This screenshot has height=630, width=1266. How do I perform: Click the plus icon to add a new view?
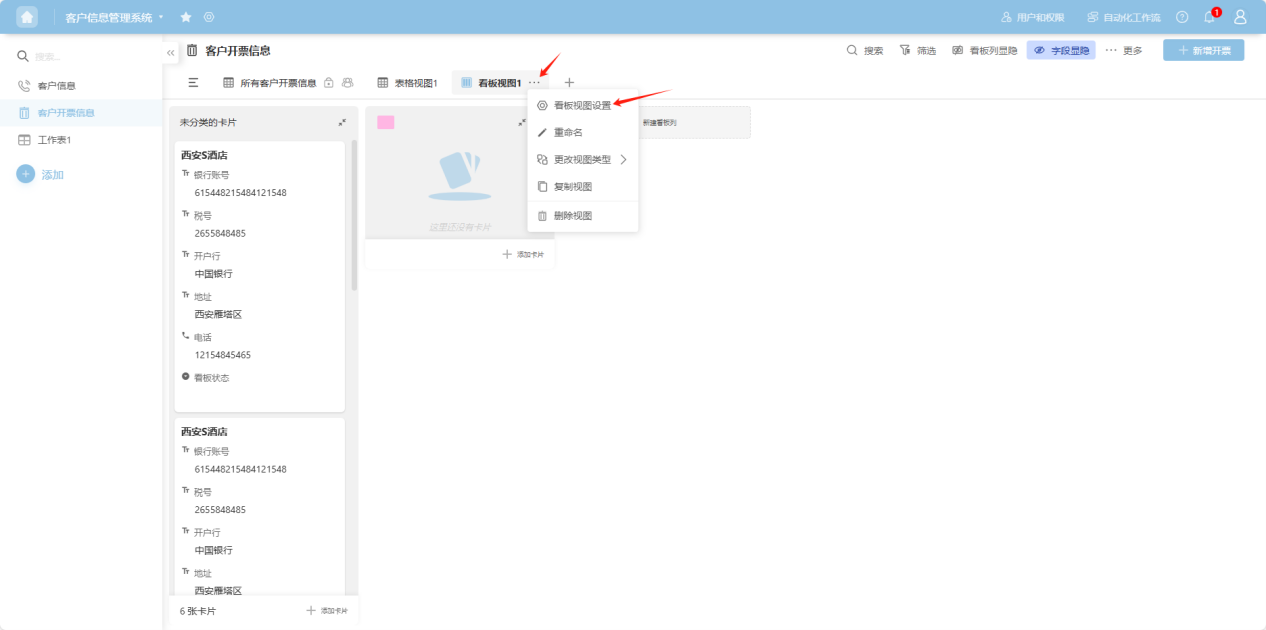pyautogui.click(x=569, y=82)
